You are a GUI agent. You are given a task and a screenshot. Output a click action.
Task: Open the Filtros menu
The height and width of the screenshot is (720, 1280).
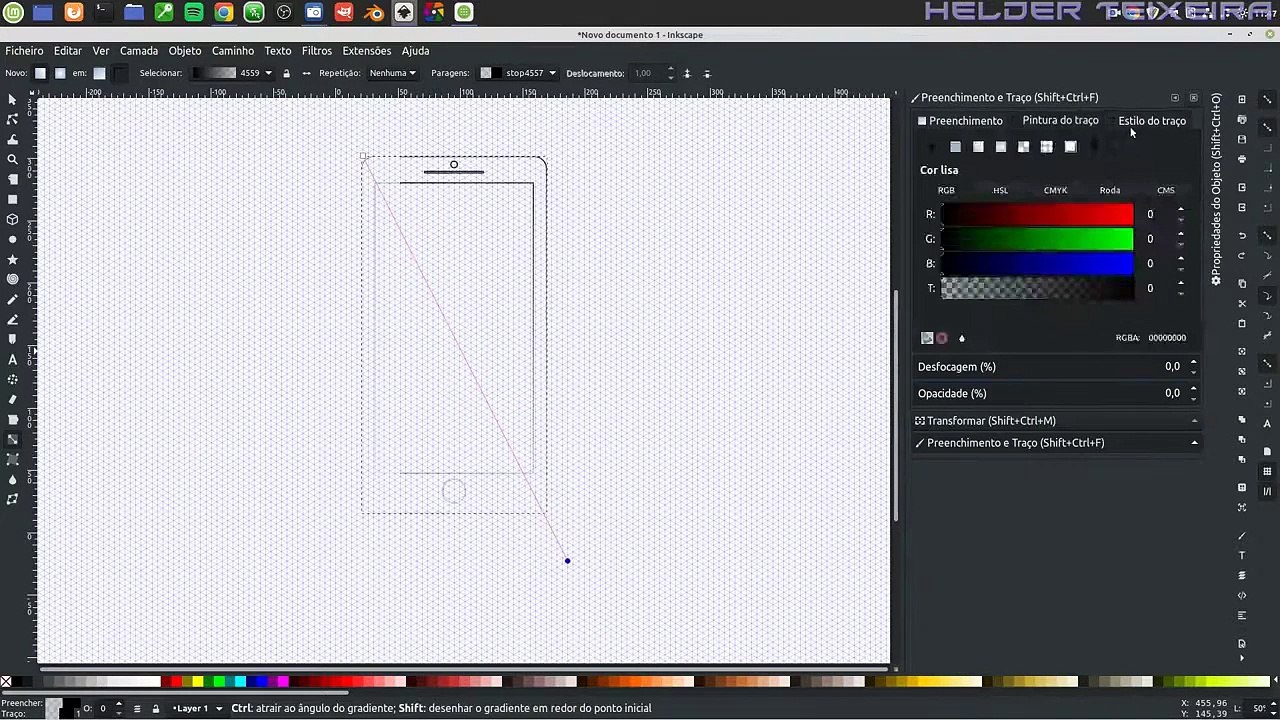click(x=316, y=51)
